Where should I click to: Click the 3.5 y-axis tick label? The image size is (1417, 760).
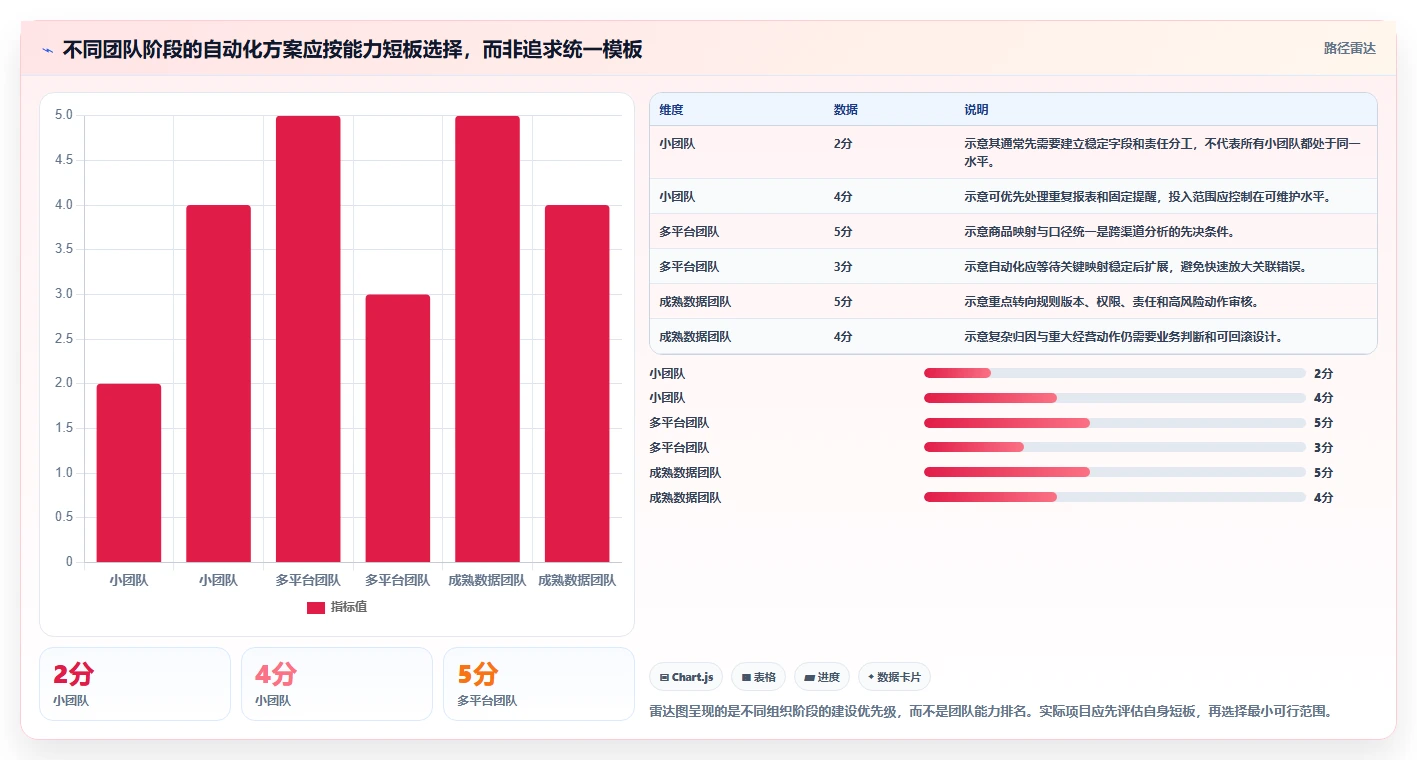(64, 249)
